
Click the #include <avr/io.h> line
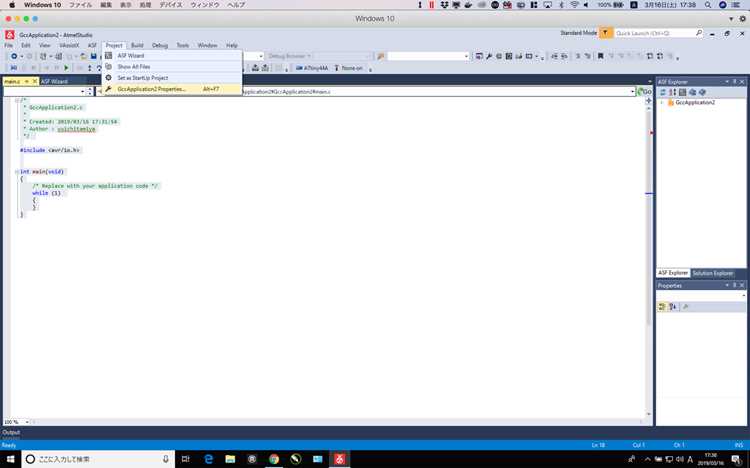click(50, 150)
